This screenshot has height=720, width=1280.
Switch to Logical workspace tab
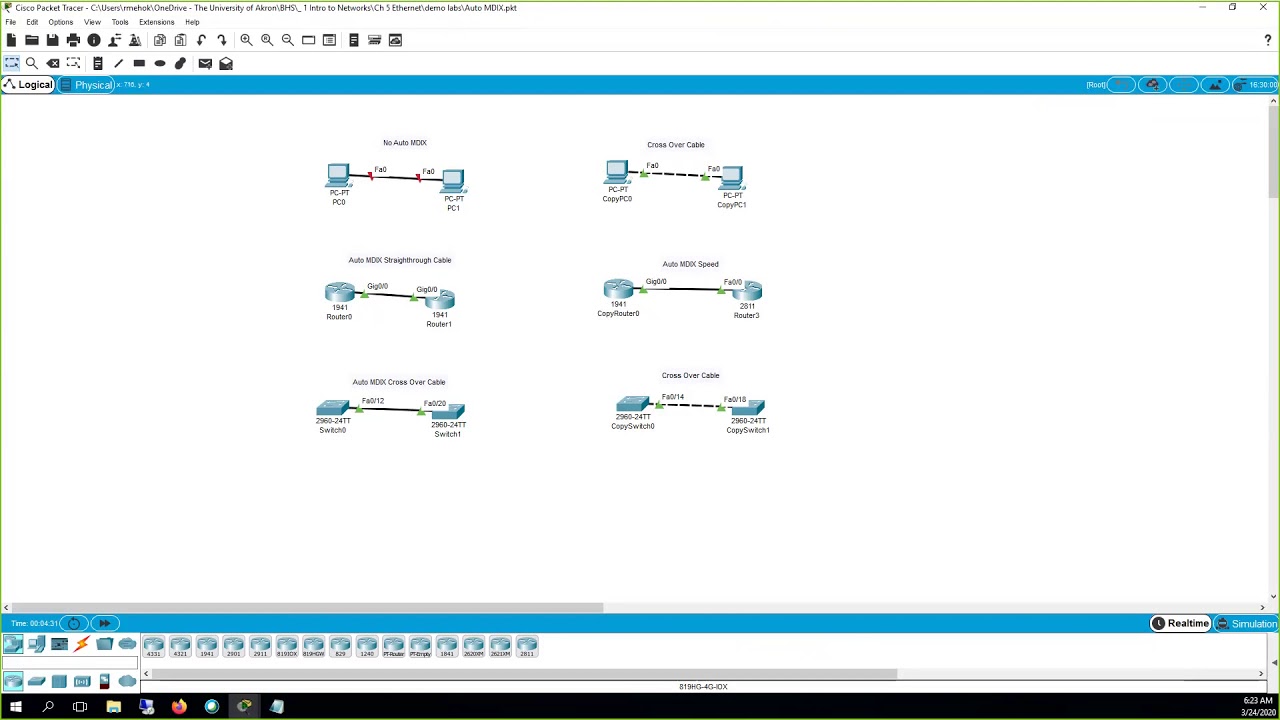point(28,85)
